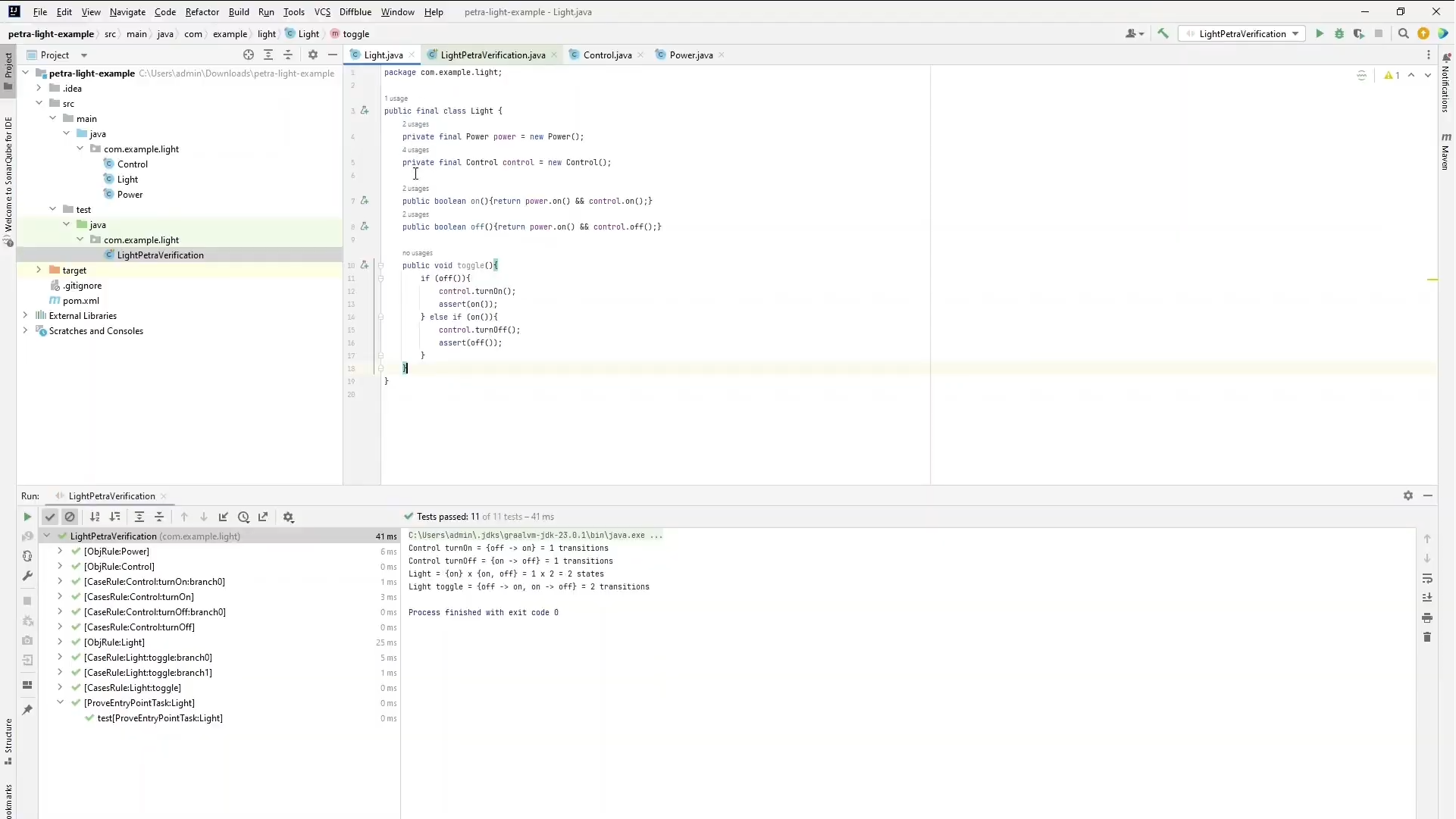The width and height of the screenshot is (1456, 819).
Task: Toggle soft-wrap in console output
Action: click(x=1427, y=579)
